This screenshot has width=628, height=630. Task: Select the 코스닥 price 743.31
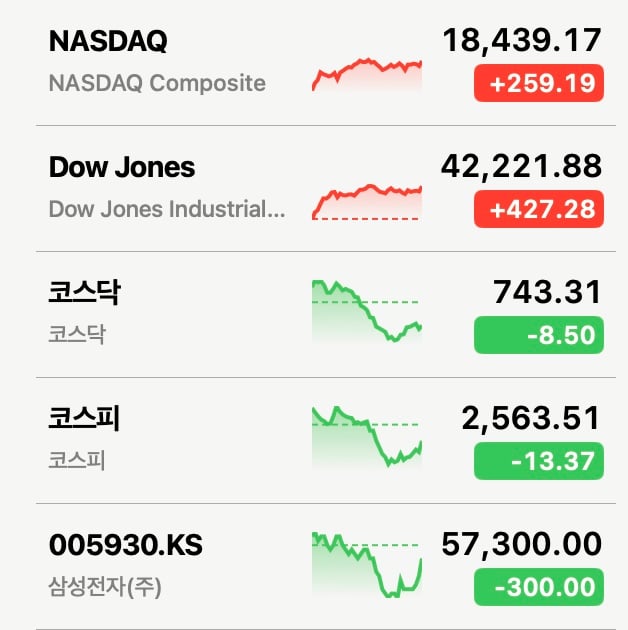[547, 292]
